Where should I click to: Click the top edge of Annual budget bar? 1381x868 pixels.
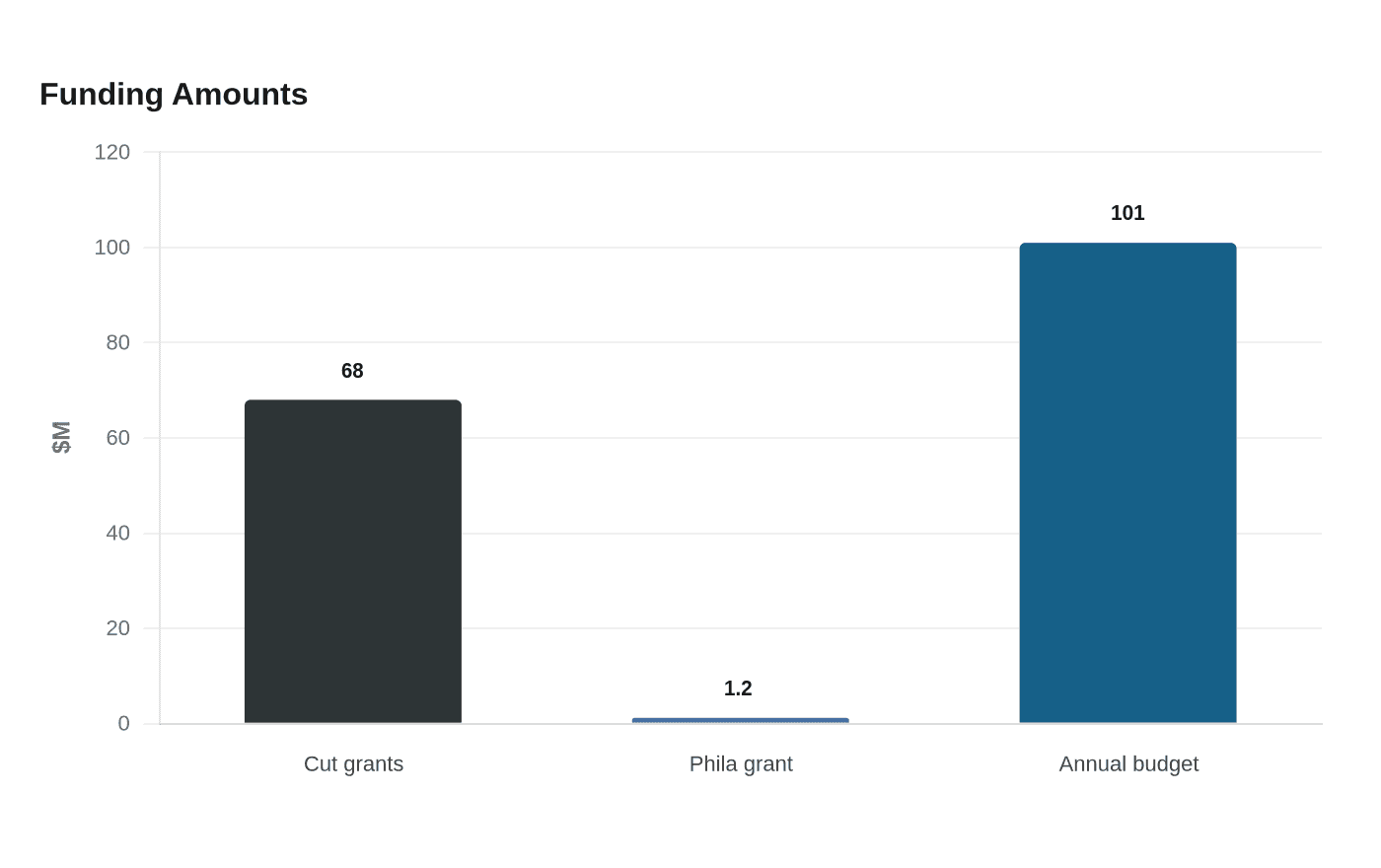coord(1127,245)
